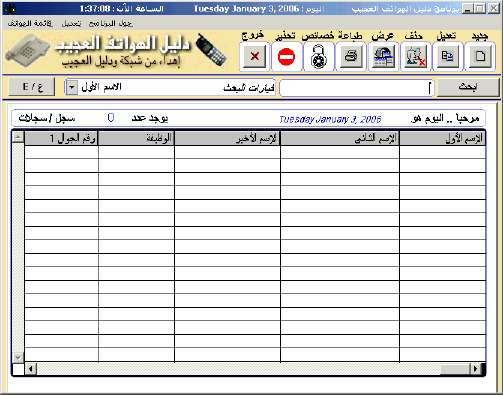
Task: Click the Exit (خروج) red X icon
Action: pos(254,56)
